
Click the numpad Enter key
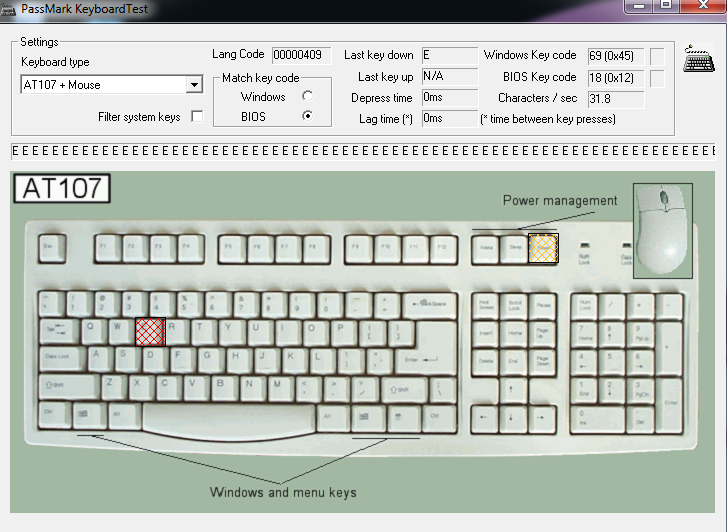pos(669,404)
